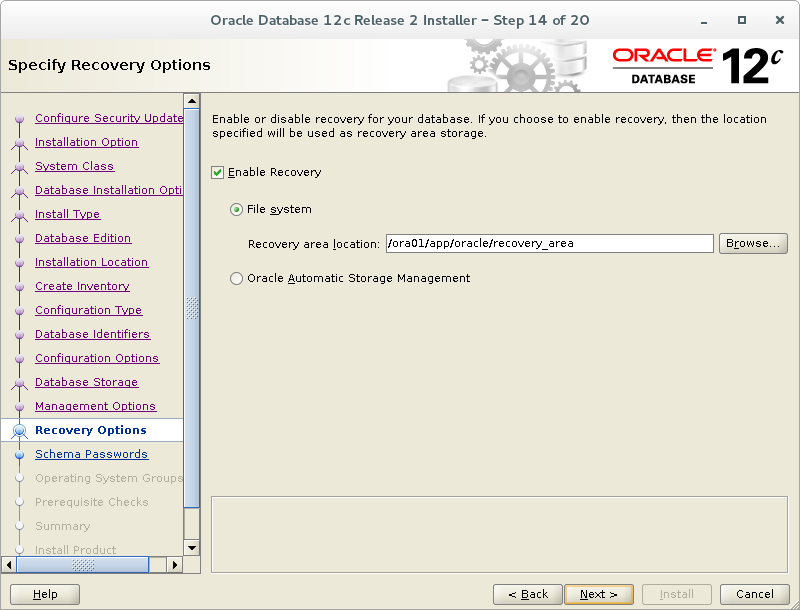Open the Create Inventory step
This screenshot has height=610, width=800.
point(82,286)
